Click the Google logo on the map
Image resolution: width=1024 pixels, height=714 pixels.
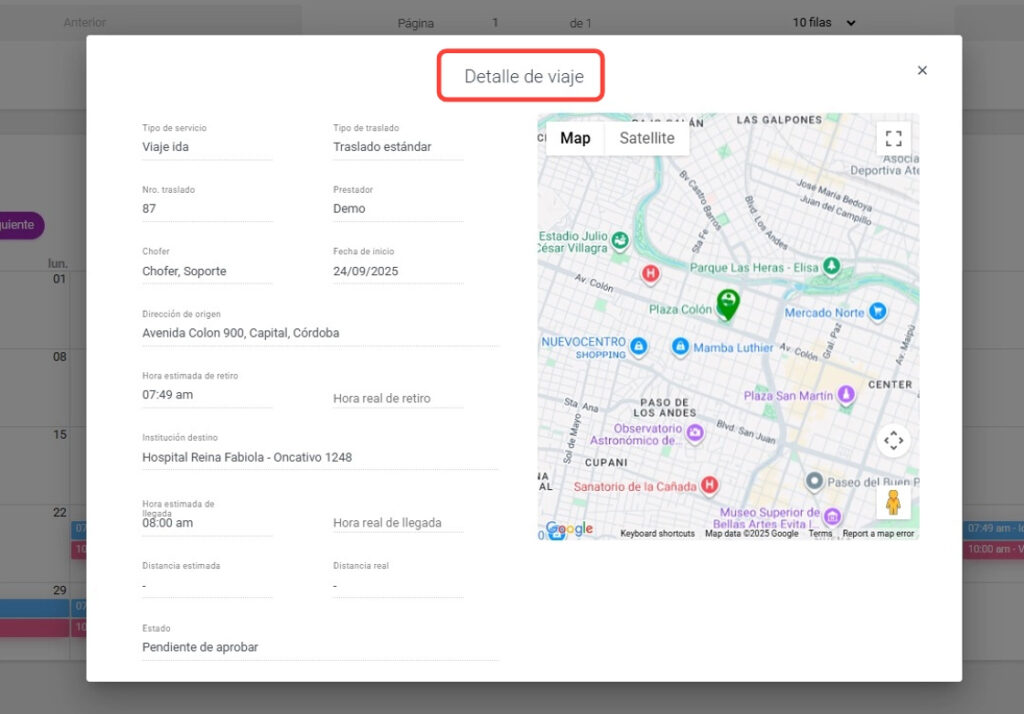coord(570,528)
